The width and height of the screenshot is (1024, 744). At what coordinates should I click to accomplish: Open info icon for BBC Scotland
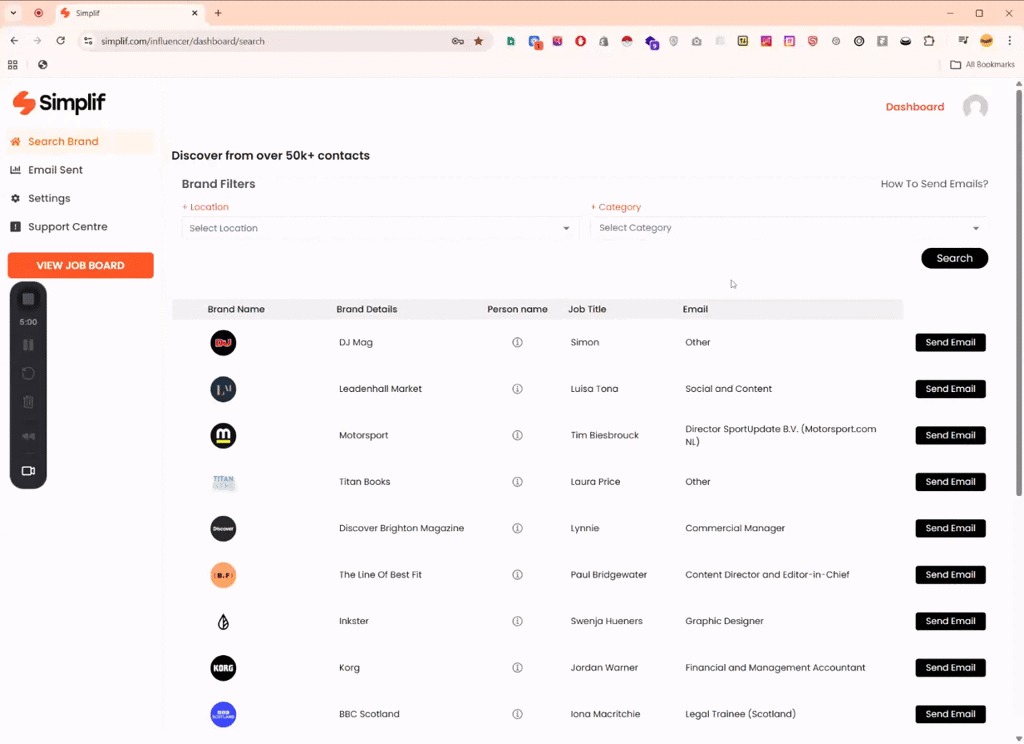point(517,714)
